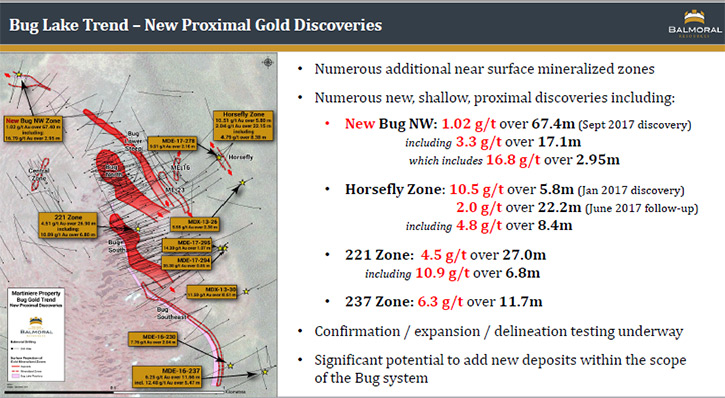Image resolution: width=725 pixels, height=398 pixels.
Task: Click the yellow star in Bug NW zone
Action: tap(19, 74)
